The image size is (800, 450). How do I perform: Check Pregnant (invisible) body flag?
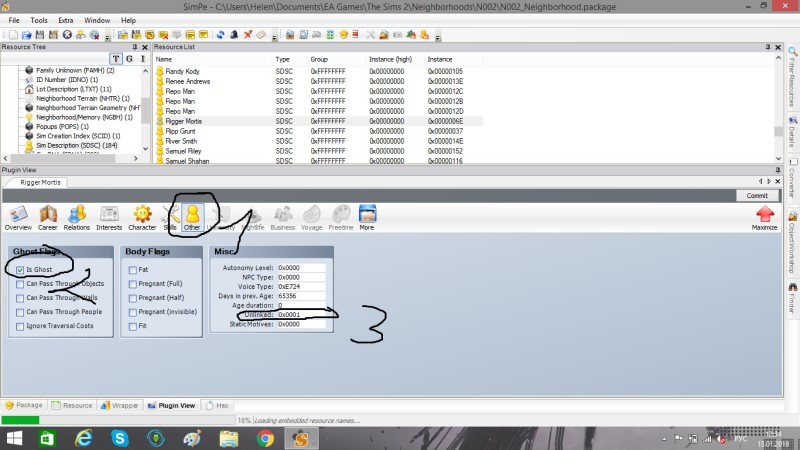pyautogui.click(x=133, y=312)
